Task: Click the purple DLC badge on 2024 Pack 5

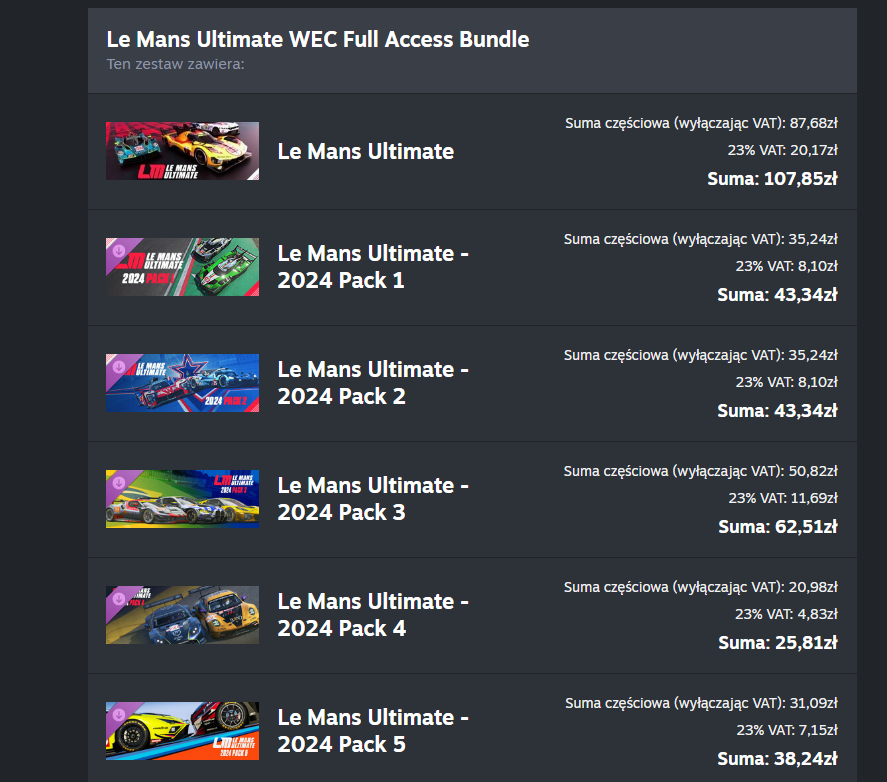Action: coord(118,715)
